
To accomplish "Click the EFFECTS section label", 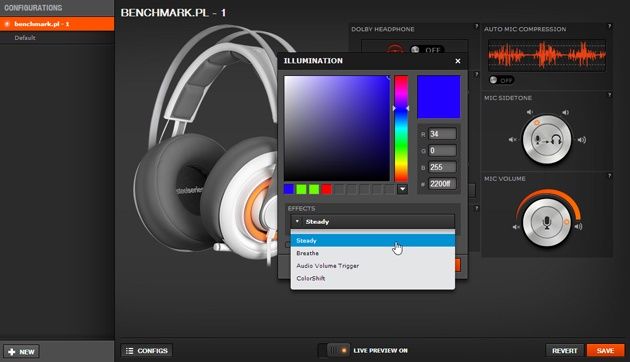I will tap(301, 209).
